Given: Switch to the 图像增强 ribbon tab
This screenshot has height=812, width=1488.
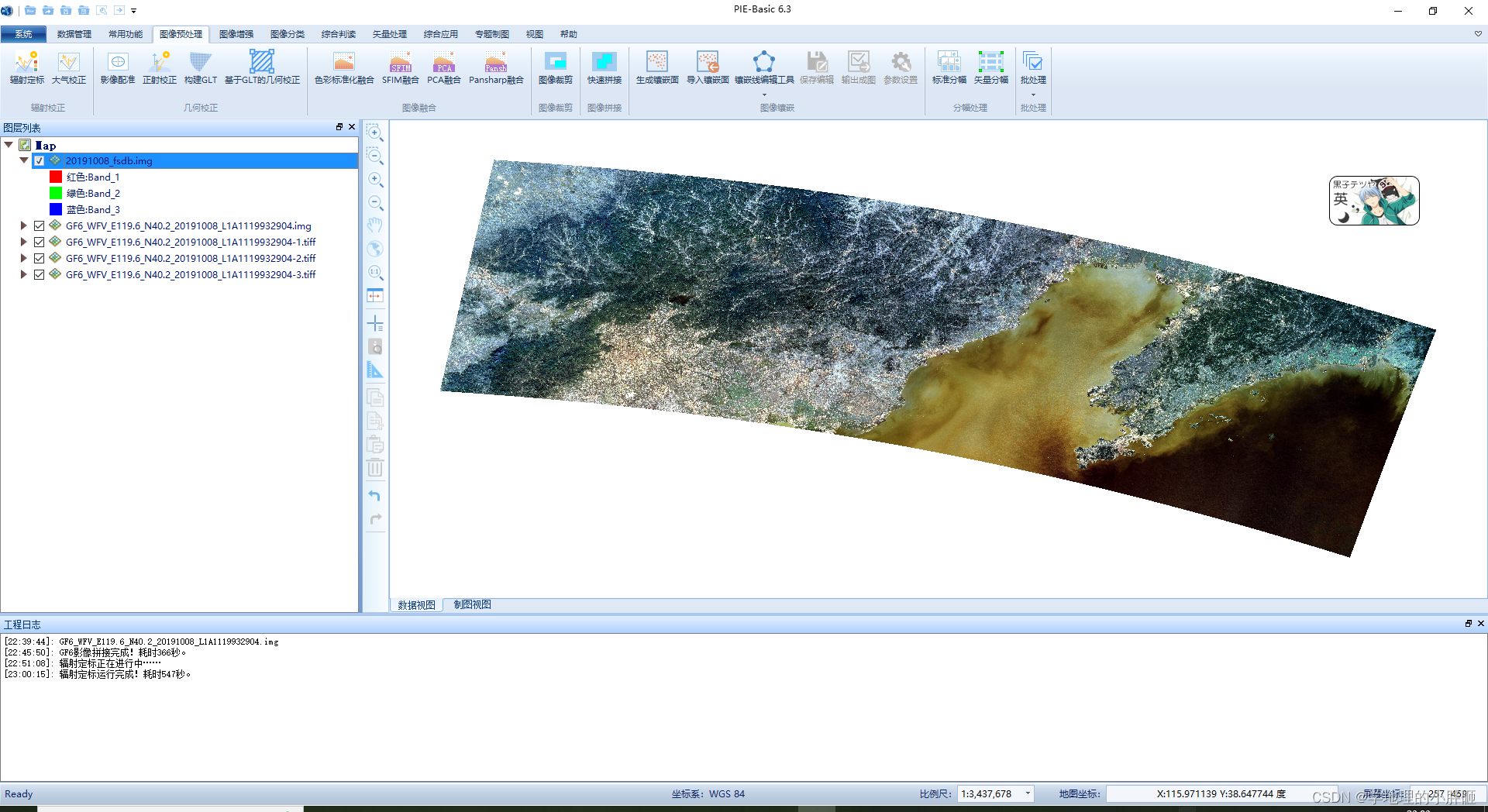Looking at the screenshot, I should 236,34.
